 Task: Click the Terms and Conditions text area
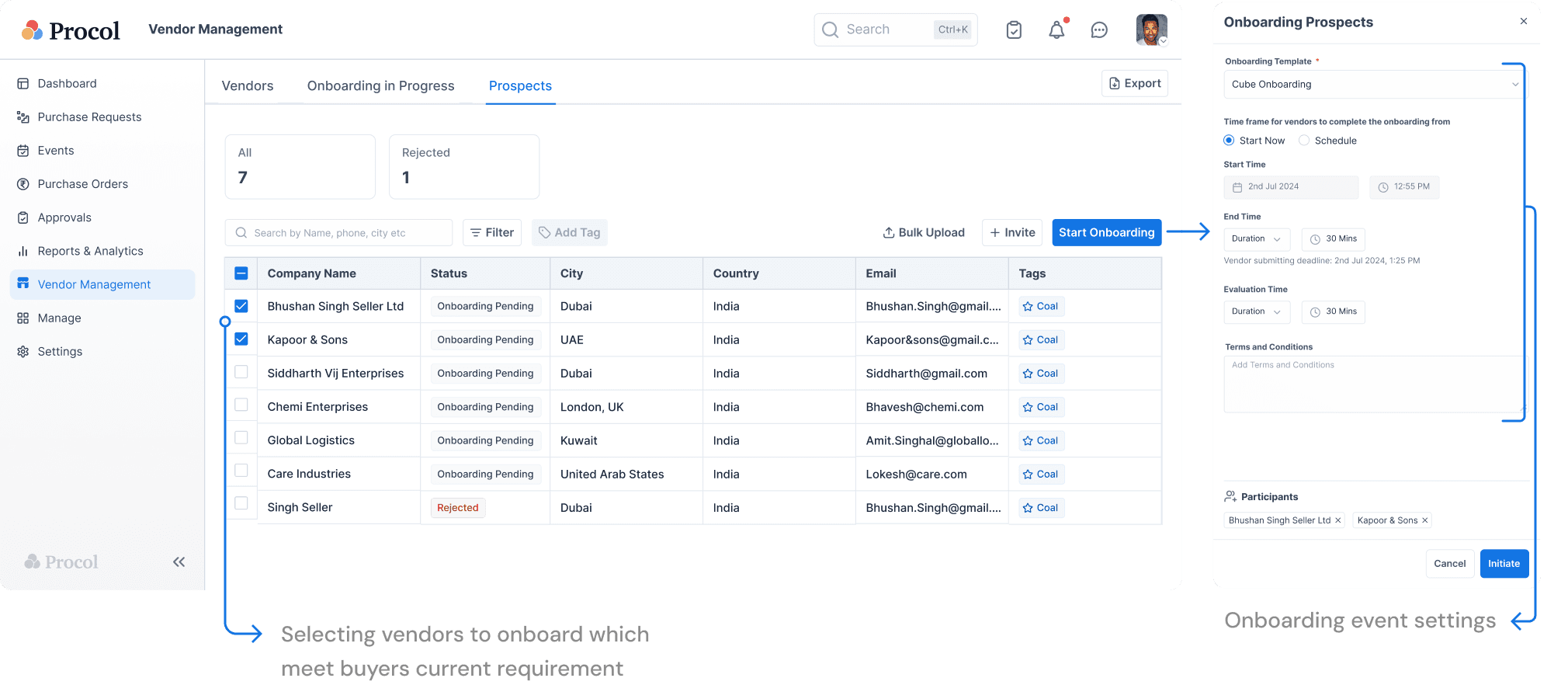1375,384
